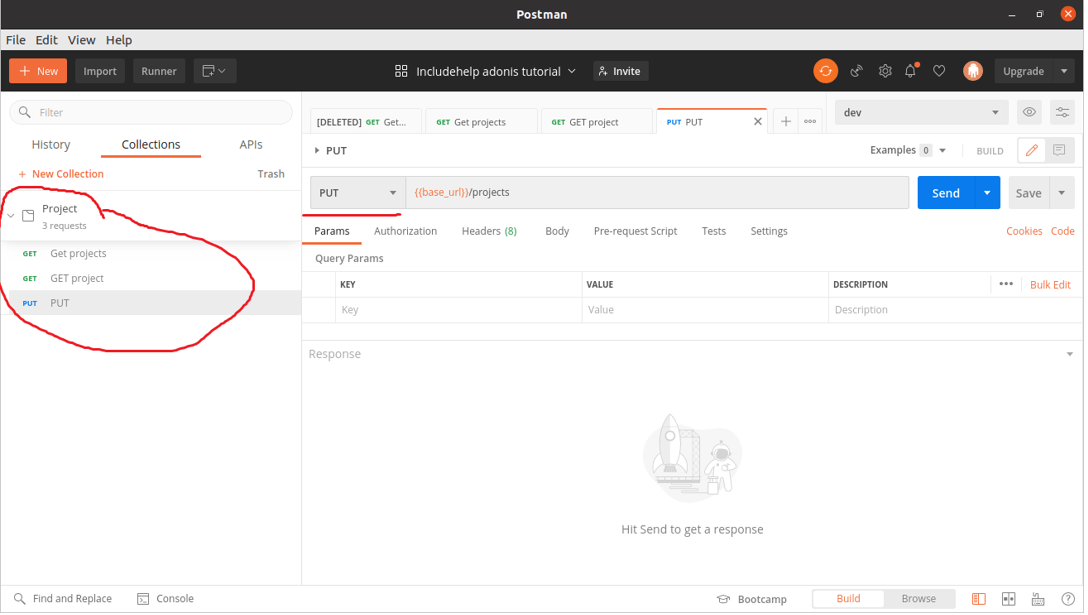Click the two-pane layout icon in status bar

pos(1008,598)
